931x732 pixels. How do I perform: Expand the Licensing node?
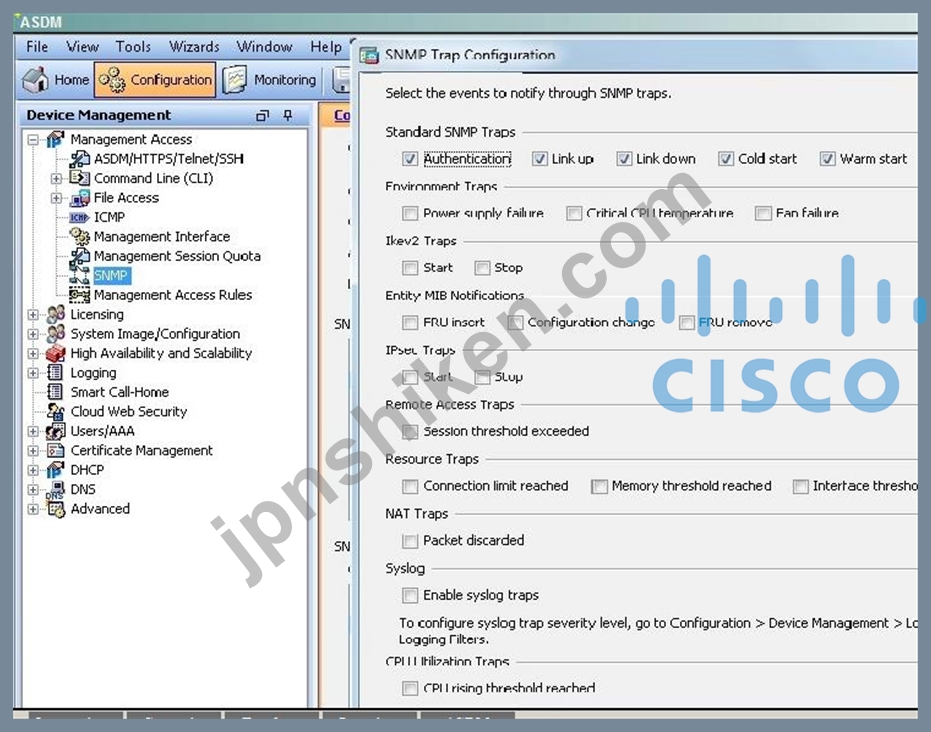(x=33, y=315)
